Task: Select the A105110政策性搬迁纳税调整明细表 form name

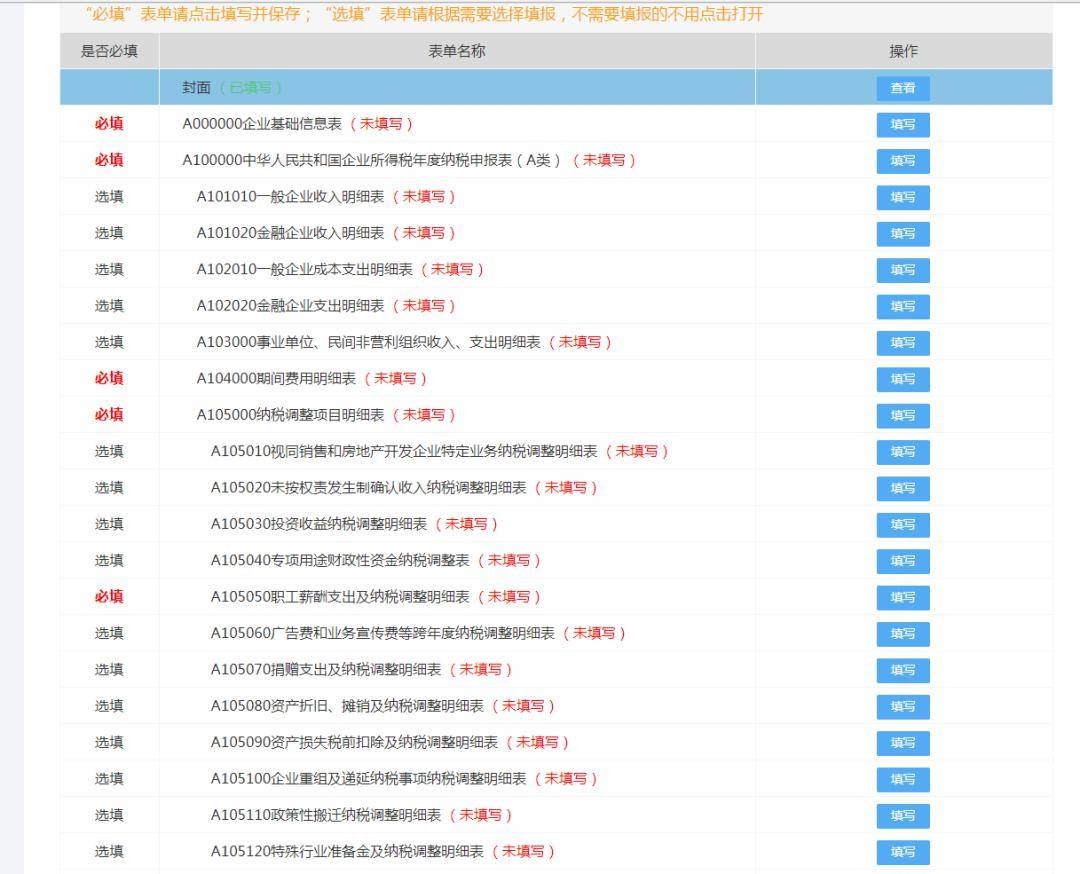Action: coord(325,815)
